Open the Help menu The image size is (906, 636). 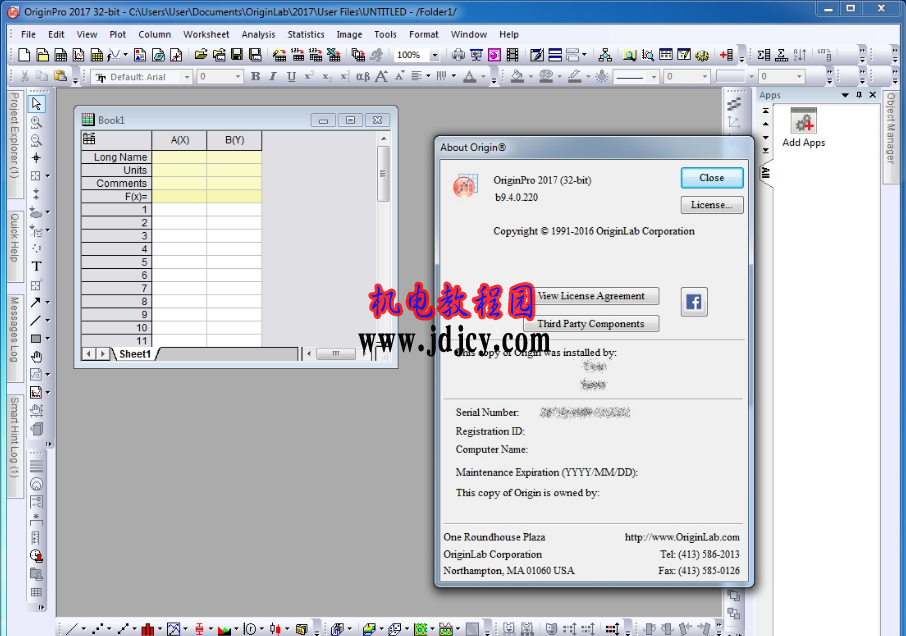(x=509, y=35)
